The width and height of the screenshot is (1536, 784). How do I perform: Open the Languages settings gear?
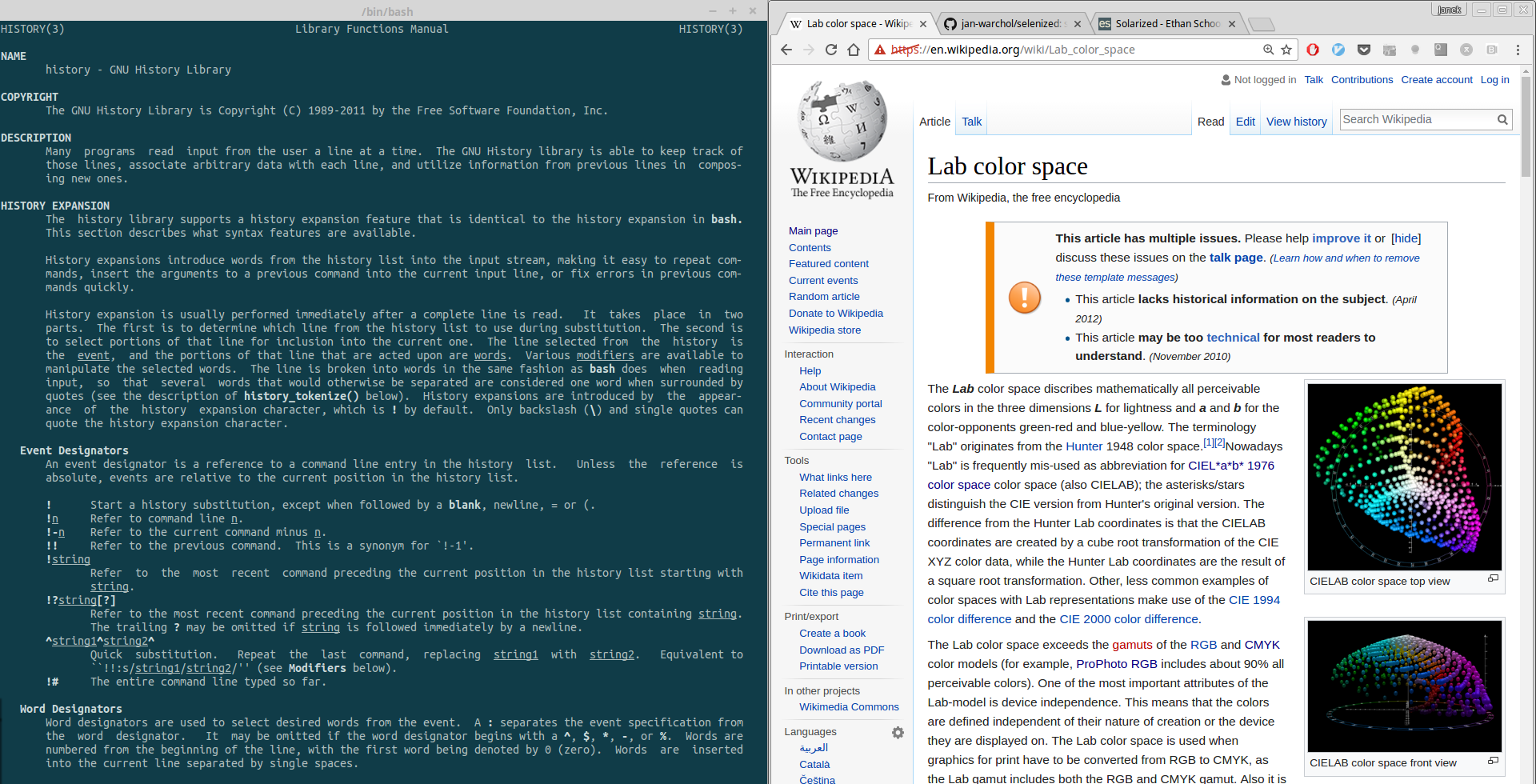tap(898, 733)
